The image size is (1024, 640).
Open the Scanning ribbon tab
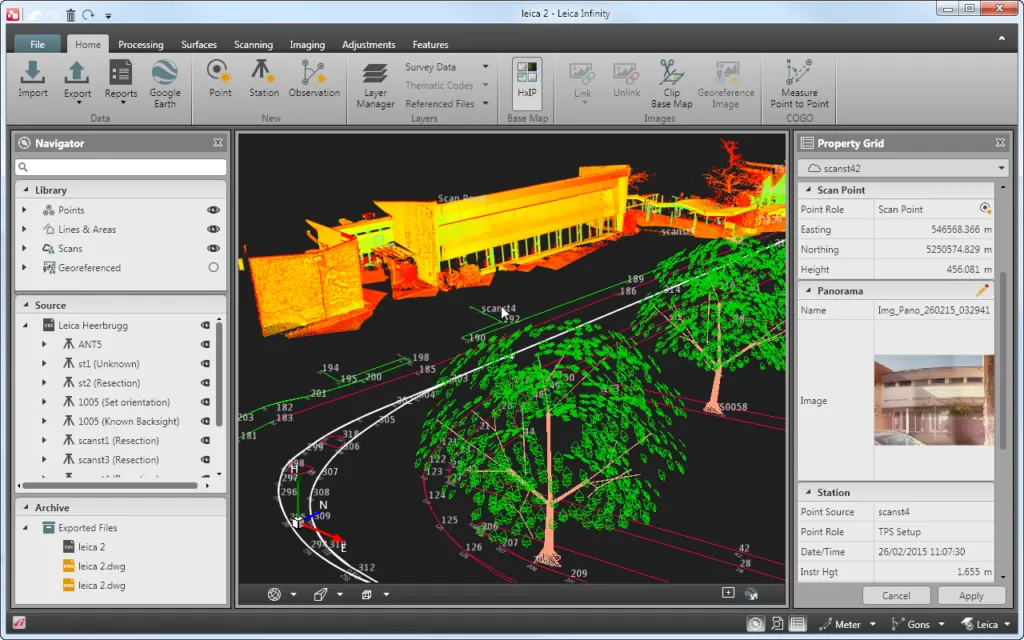pyautogui.click(x=253, y=45)
